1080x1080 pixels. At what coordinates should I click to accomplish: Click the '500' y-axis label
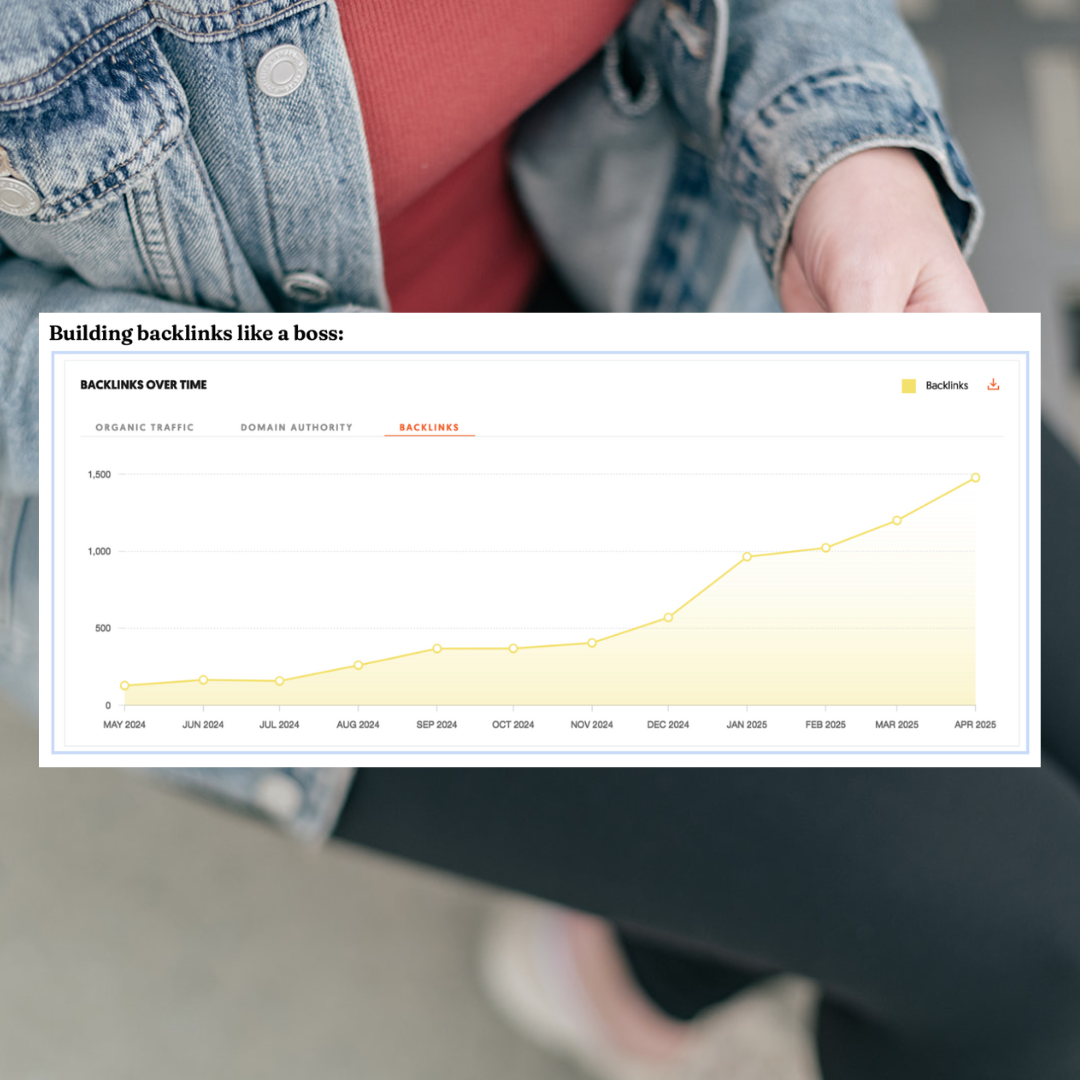coord(103,628)
